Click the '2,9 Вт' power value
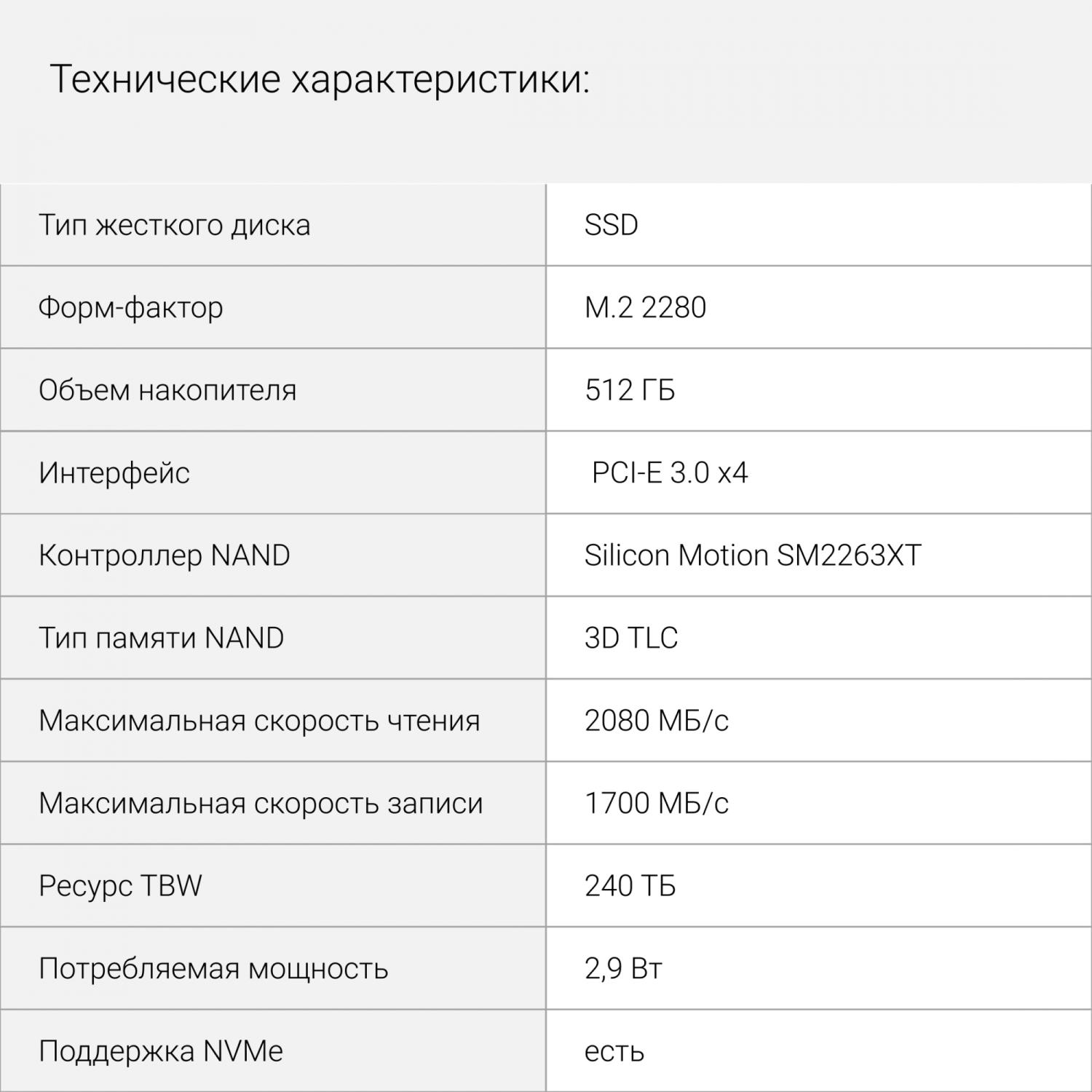 point(623,969)
